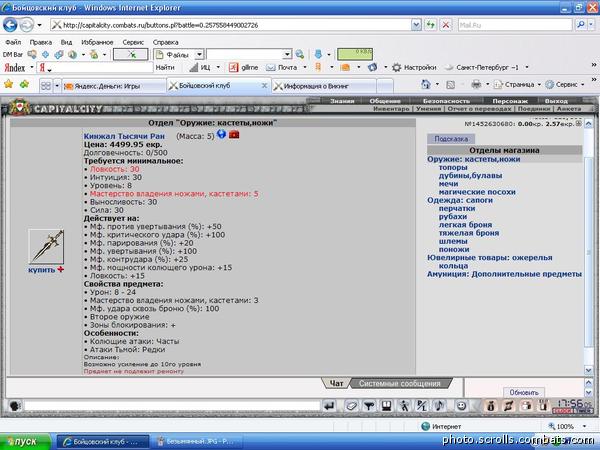
Task: Click the dagger item thumbnail
Action: click(46, 247)
